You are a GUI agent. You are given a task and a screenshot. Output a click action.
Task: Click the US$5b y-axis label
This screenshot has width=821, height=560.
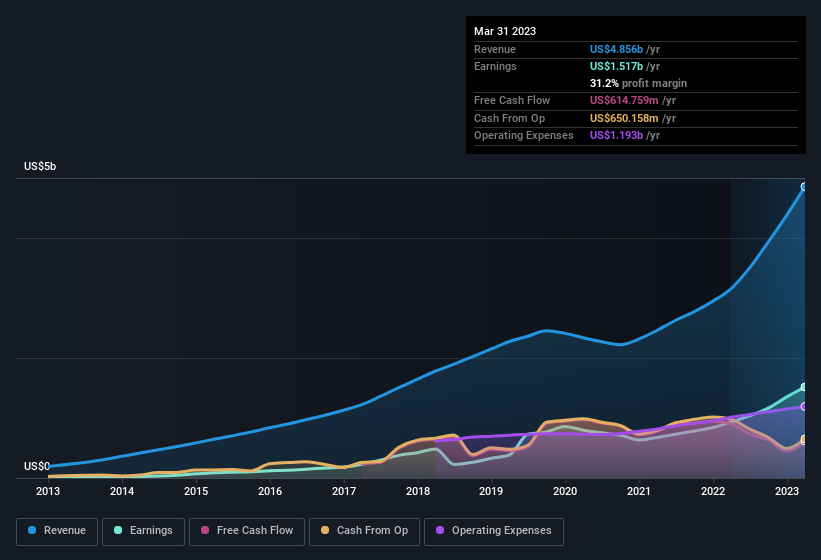[x=40, y=166]
